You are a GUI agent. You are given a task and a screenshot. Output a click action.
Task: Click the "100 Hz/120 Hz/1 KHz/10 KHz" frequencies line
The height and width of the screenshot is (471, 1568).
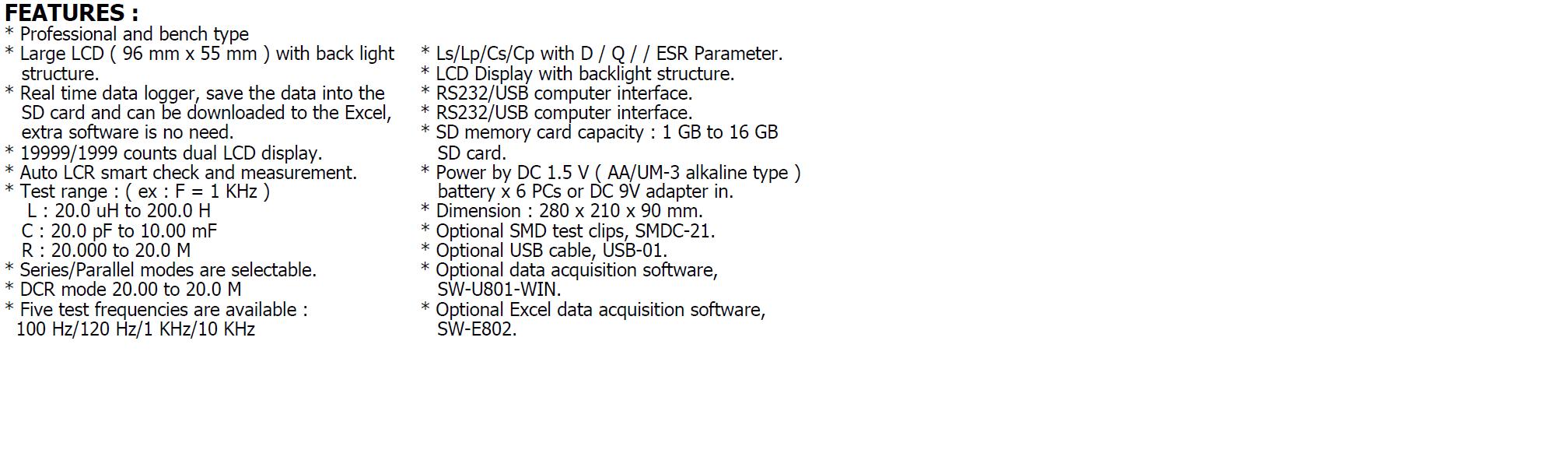[x=135, y=329]
